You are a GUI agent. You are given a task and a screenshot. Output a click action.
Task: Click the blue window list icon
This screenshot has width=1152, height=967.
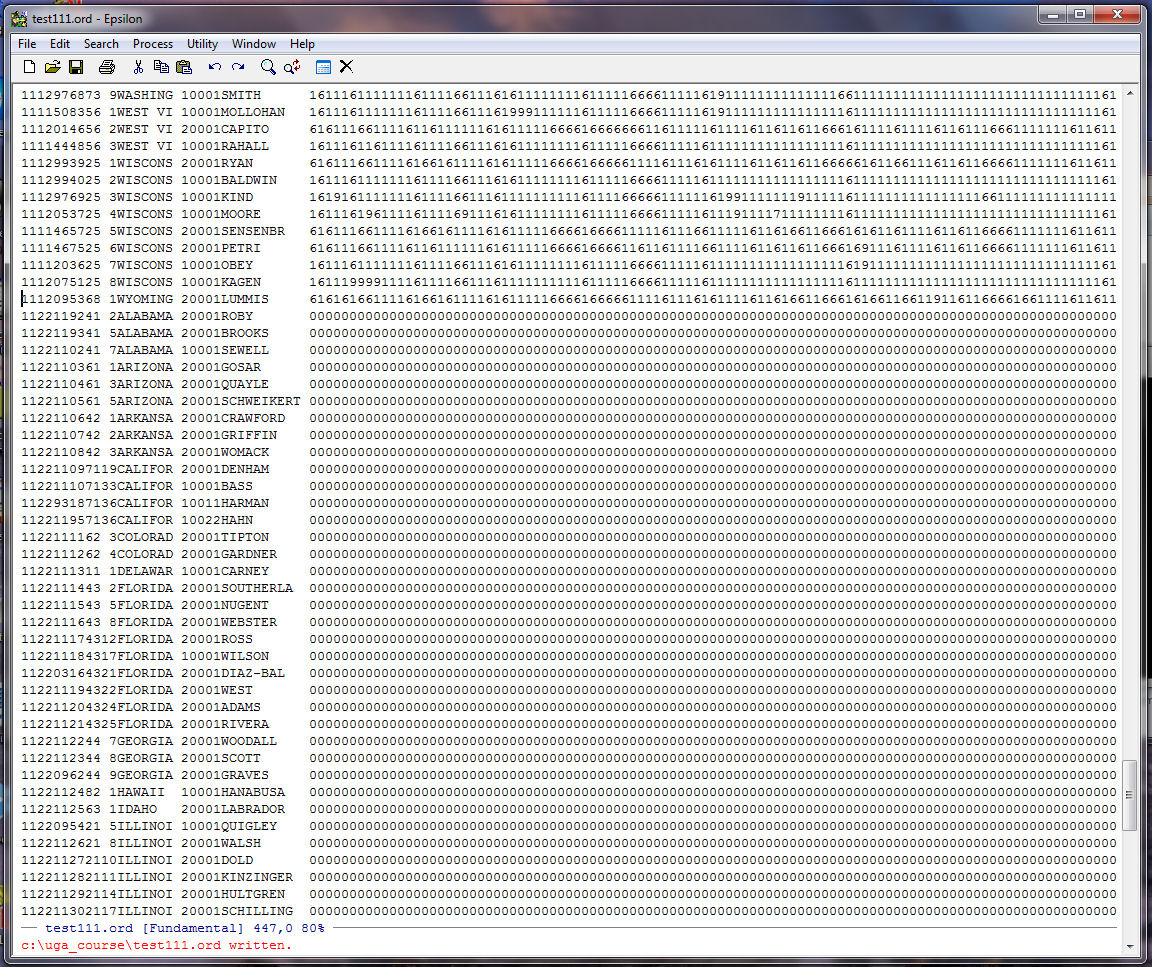pyautogui.click(x=323, y=67)
